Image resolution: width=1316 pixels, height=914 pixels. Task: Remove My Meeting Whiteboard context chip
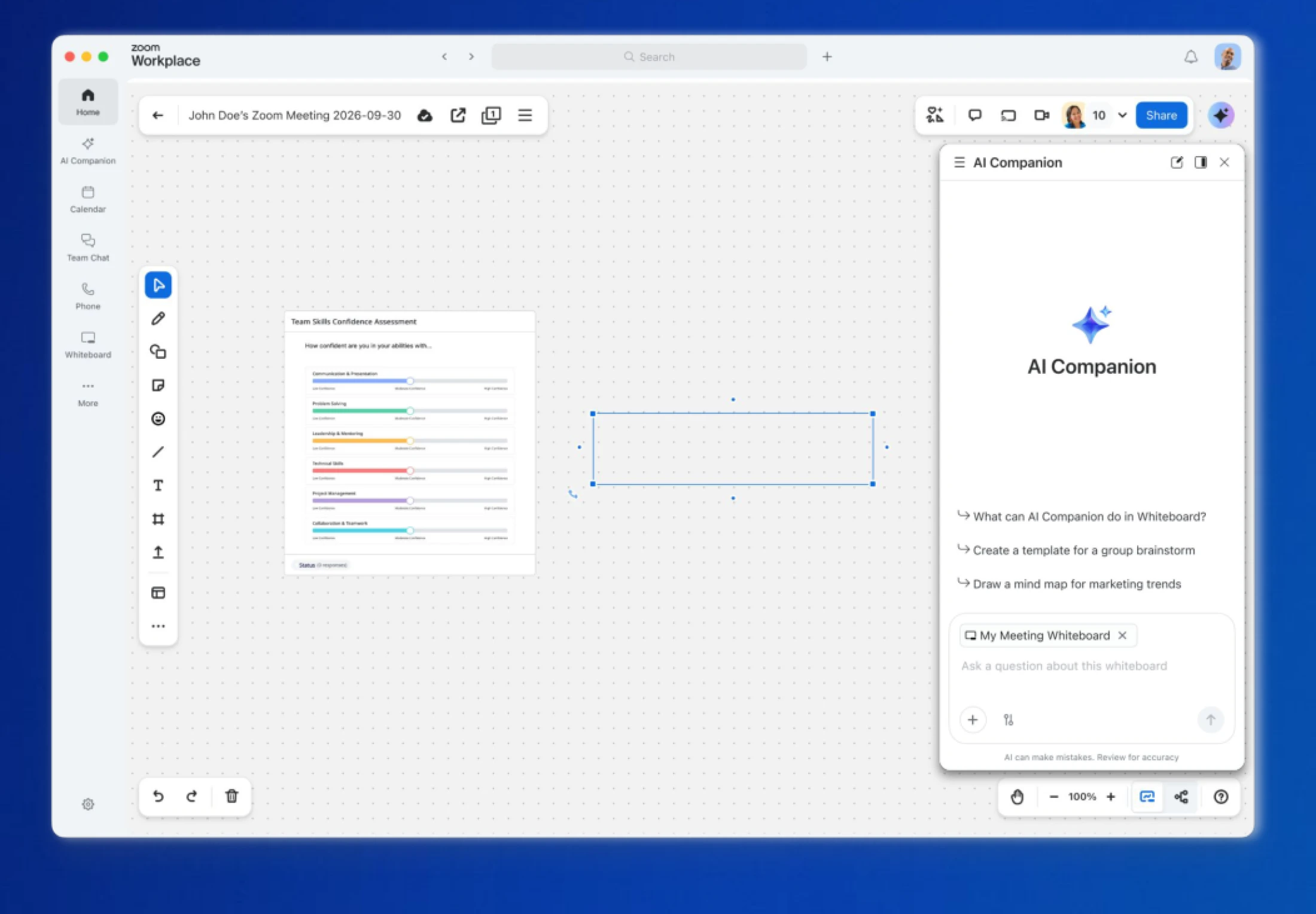pos(1122,635)
